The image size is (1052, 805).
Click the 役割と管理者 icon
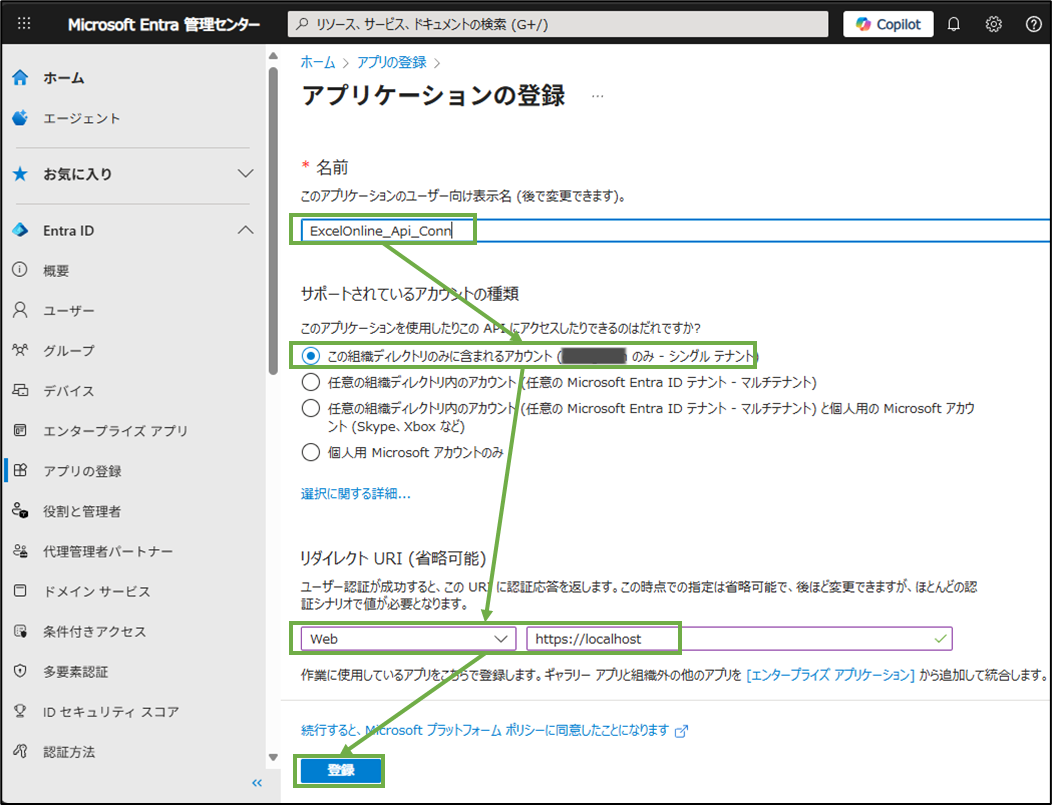20,511
